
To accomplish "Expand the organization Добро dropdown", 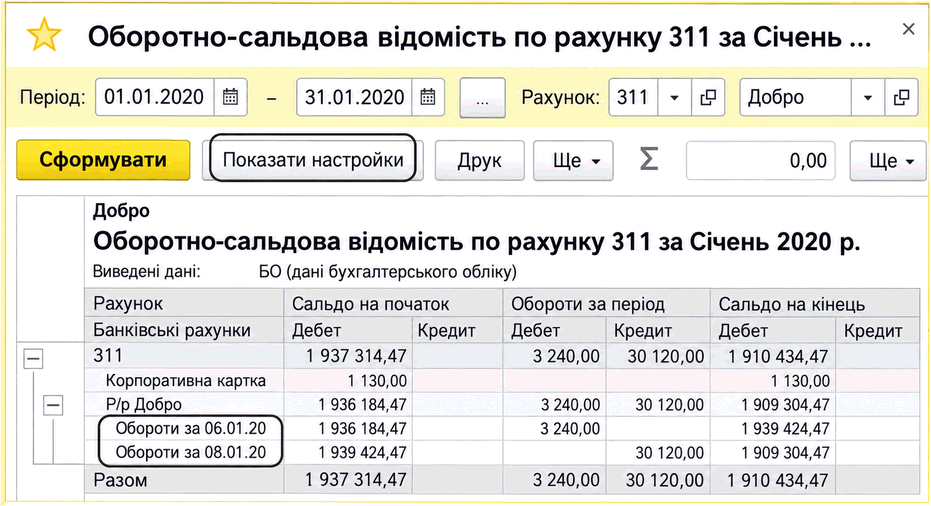I will tap(867, 97).
